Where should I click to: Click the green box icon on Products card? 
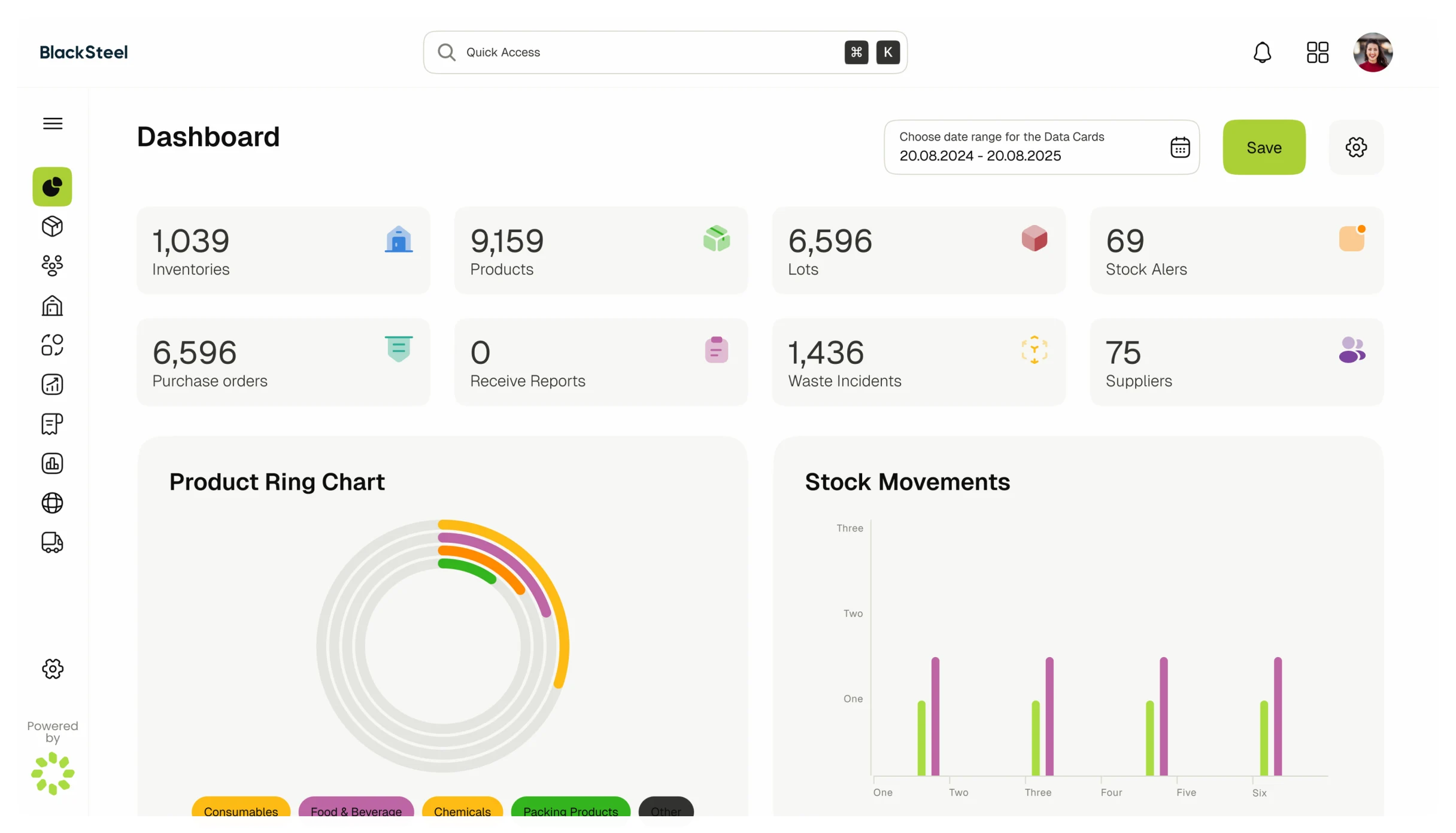point(717,238)
